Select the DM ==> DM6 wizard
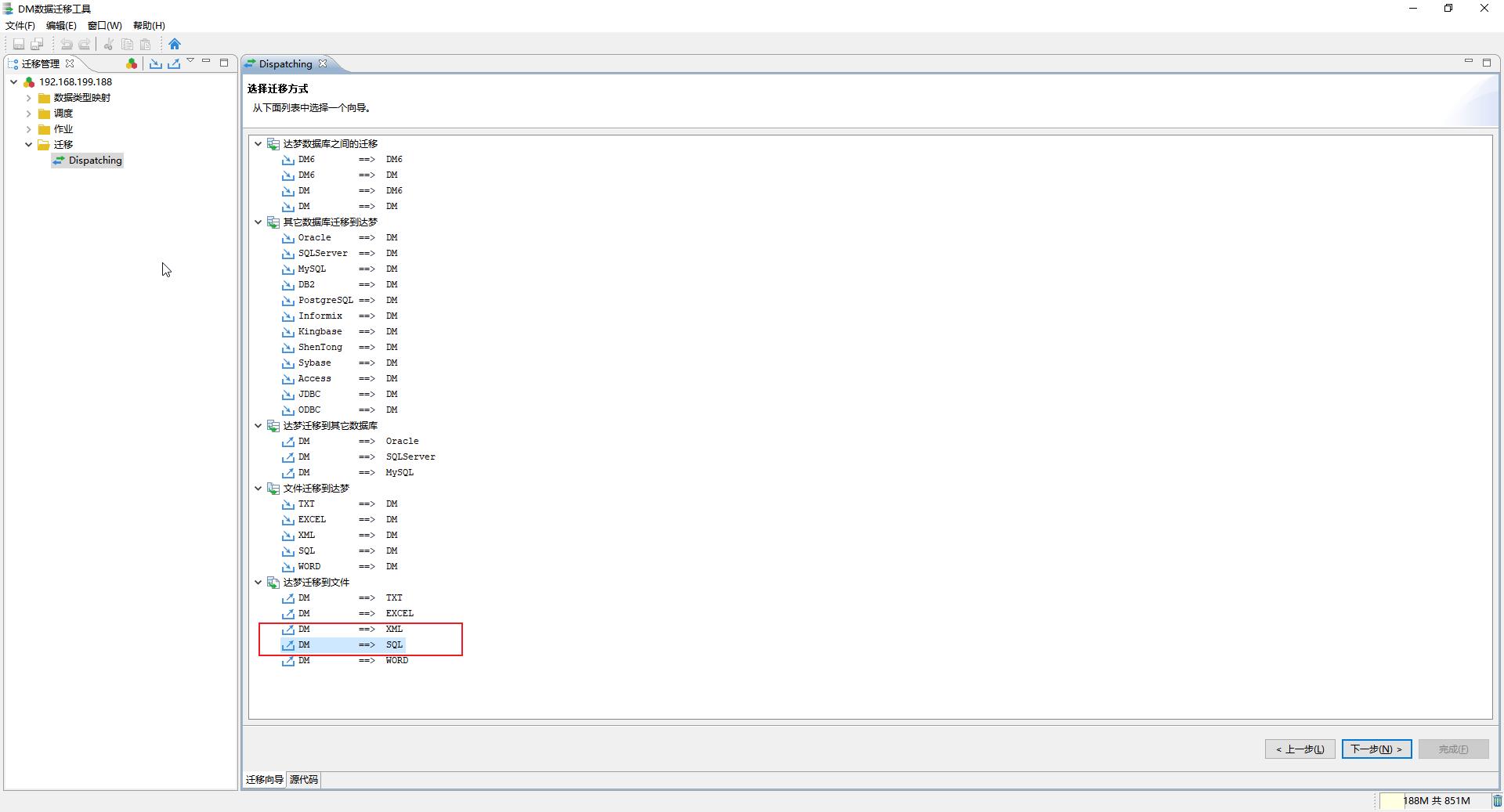The height and width of the screenshot is (812, 1504). click(x=342, y=191)
